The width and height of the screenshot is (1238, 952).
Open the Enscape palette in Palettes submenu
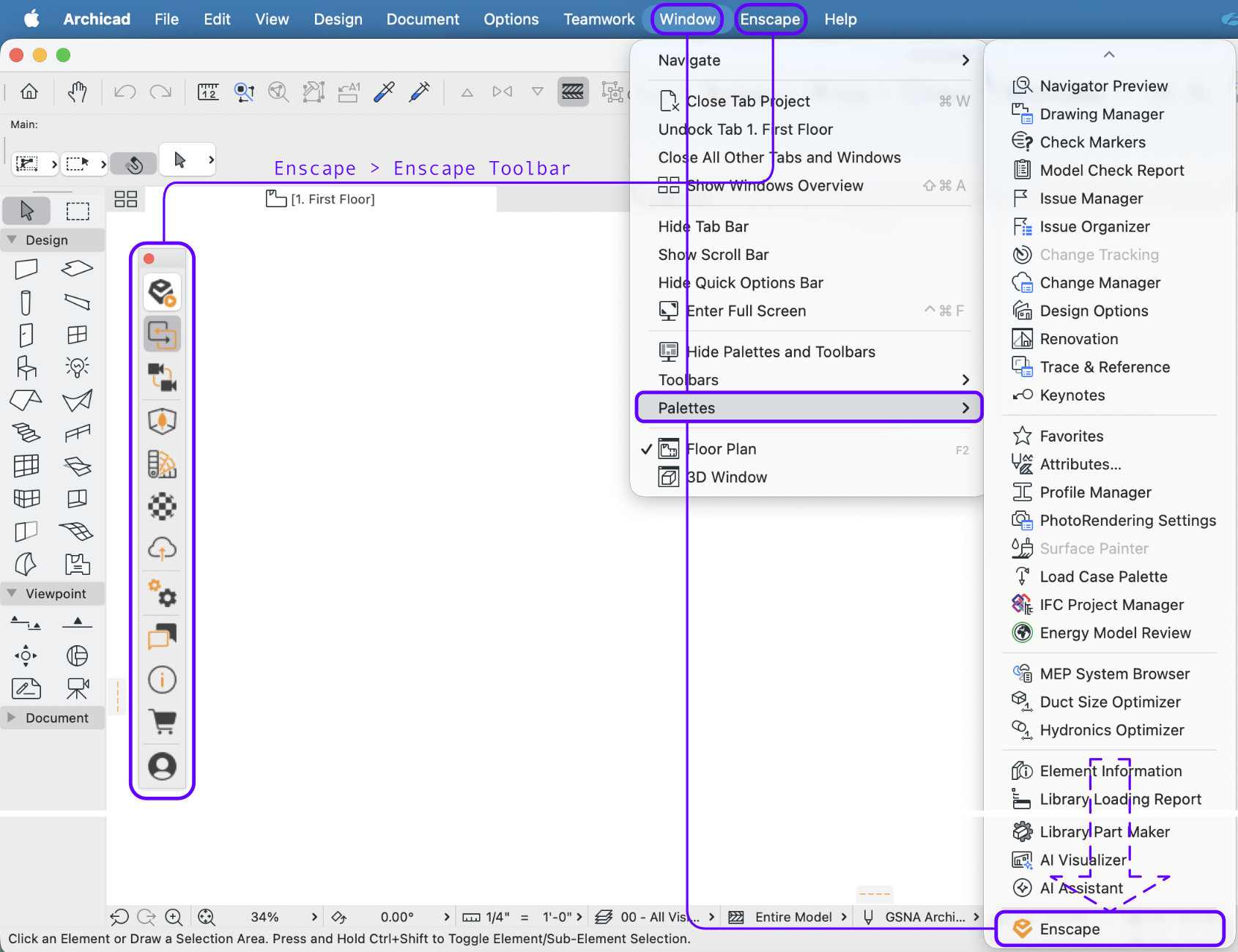click(x=1110, y=929)
